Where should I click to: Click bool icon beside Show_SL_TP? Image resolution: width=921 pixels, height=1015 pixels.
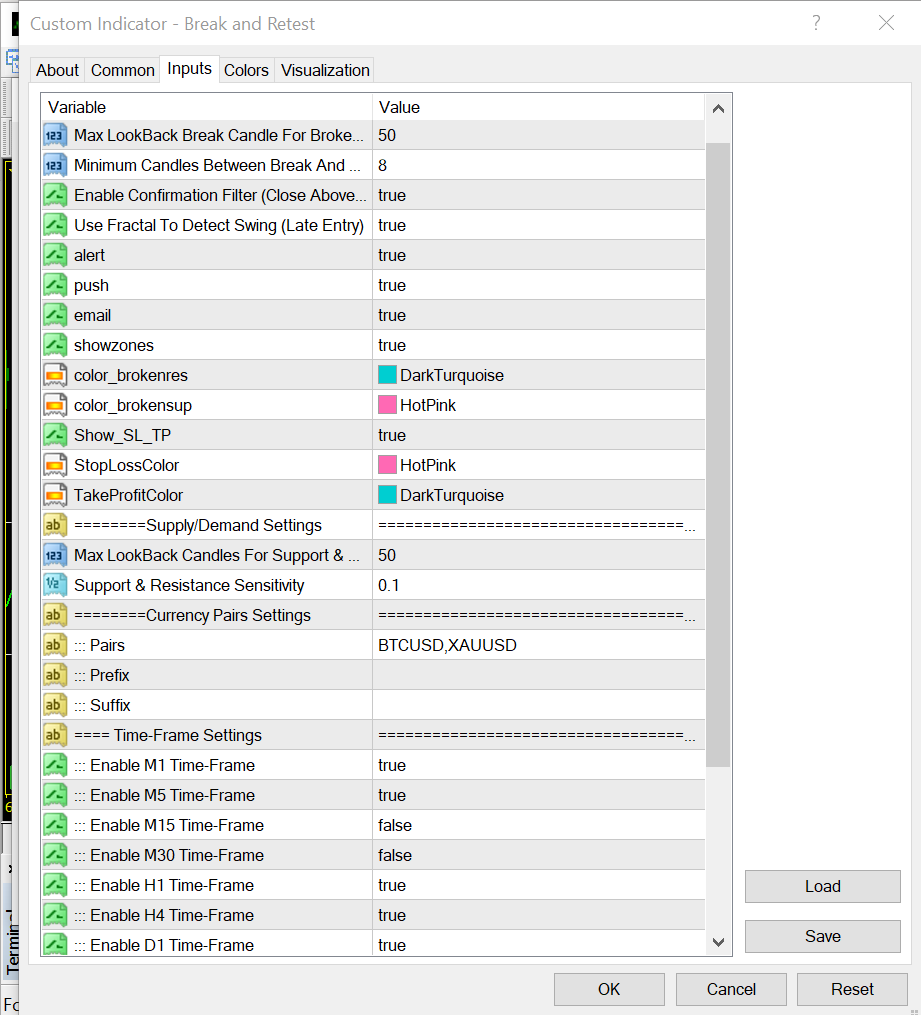pos(55,435)
